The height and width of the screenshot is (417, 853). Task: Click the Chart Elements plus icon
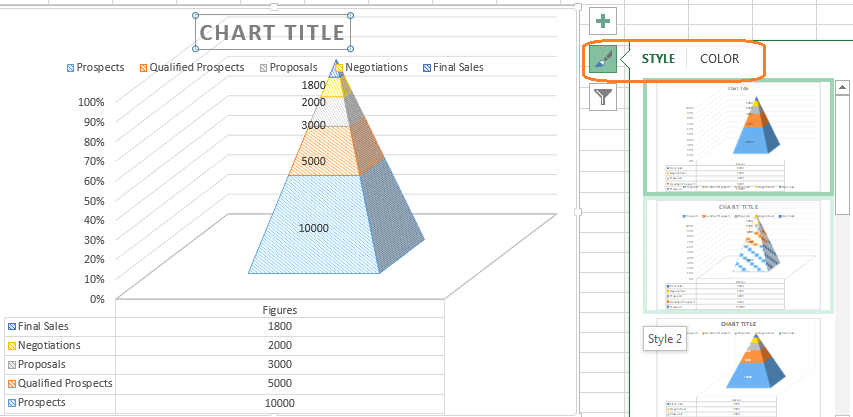603,20
